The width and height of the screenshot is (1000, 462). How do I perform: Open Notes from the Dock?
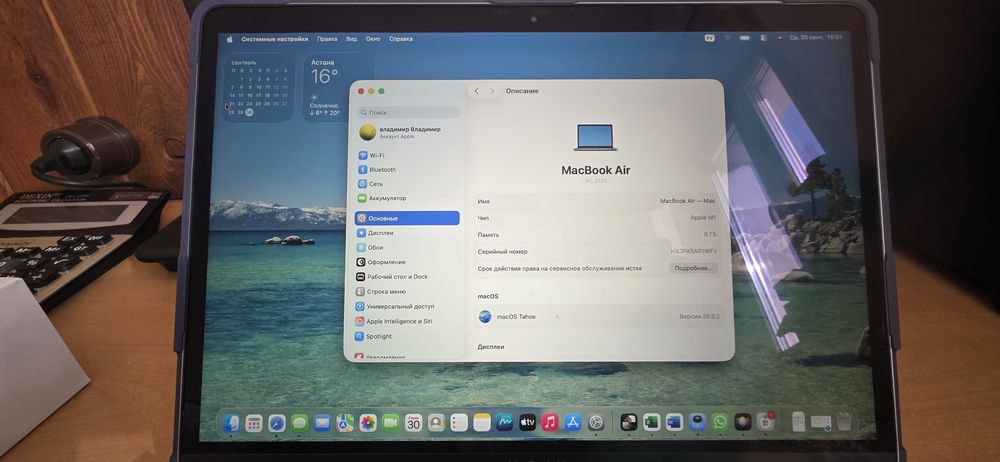pyautogui.click(x=482, y=422)
